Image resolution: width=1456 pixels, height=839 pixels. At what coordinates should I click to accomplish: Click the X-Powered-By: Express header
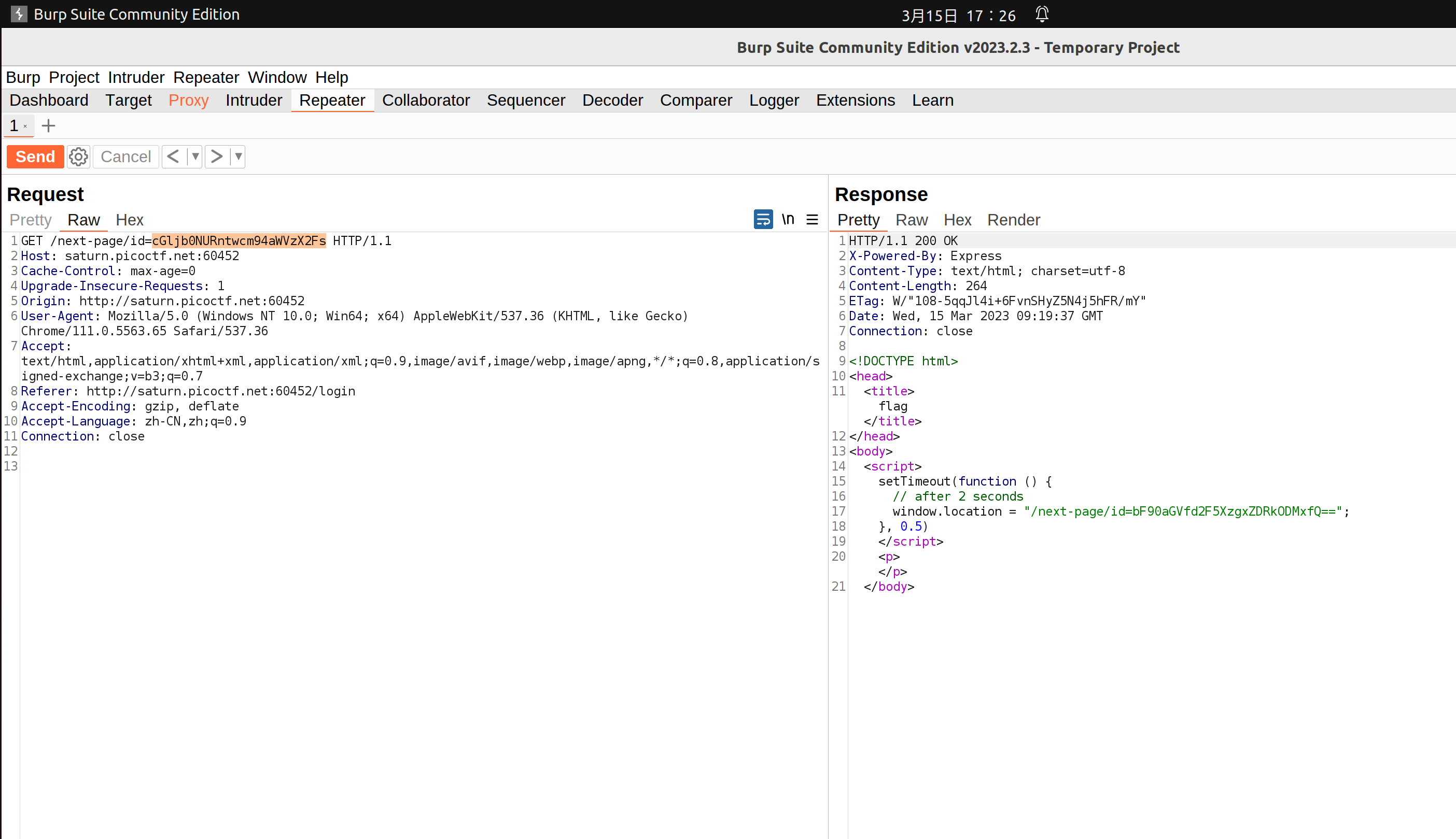925,256
